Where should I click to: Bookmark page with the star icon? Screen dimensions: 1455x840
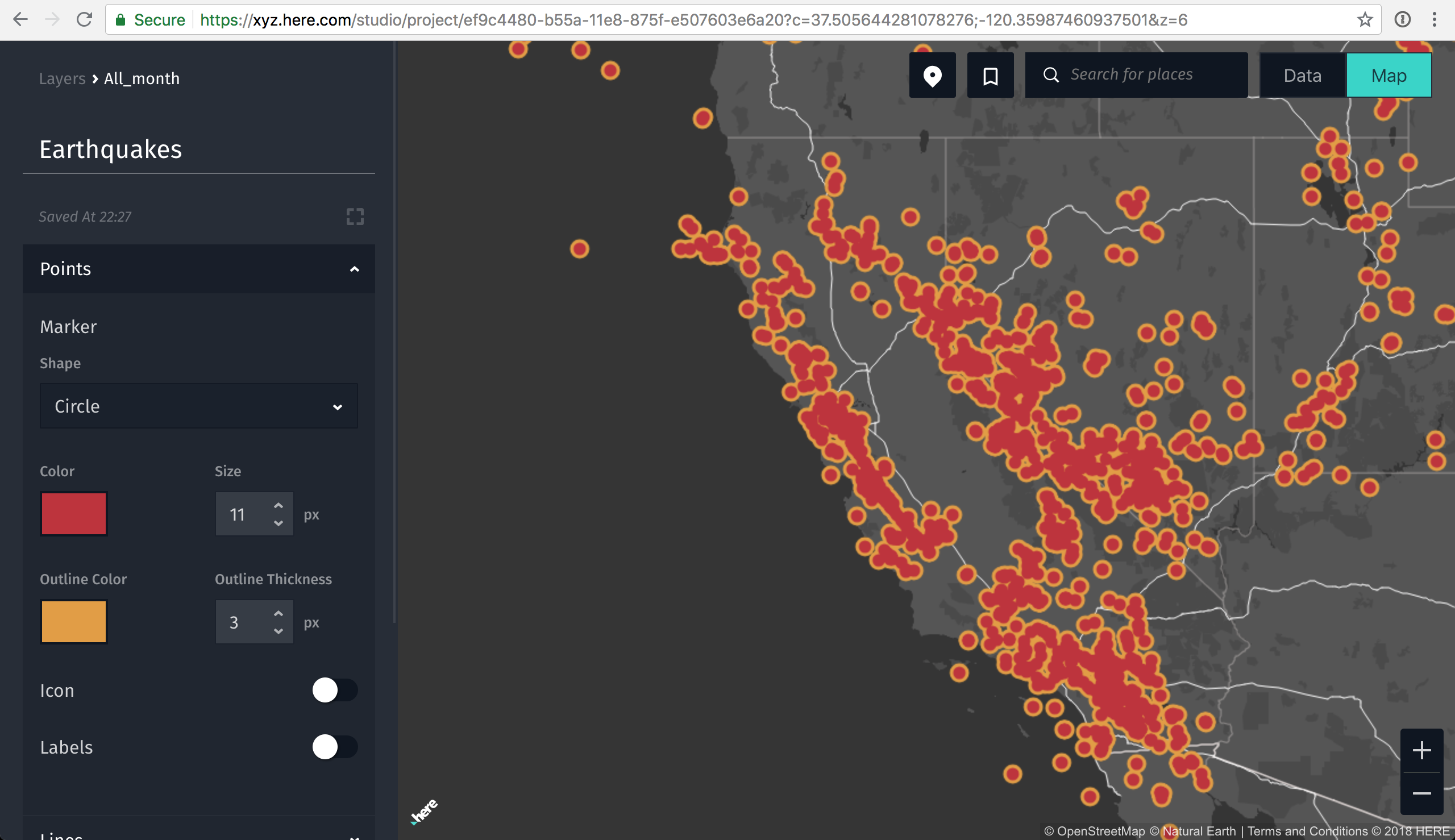point(1365,20)
